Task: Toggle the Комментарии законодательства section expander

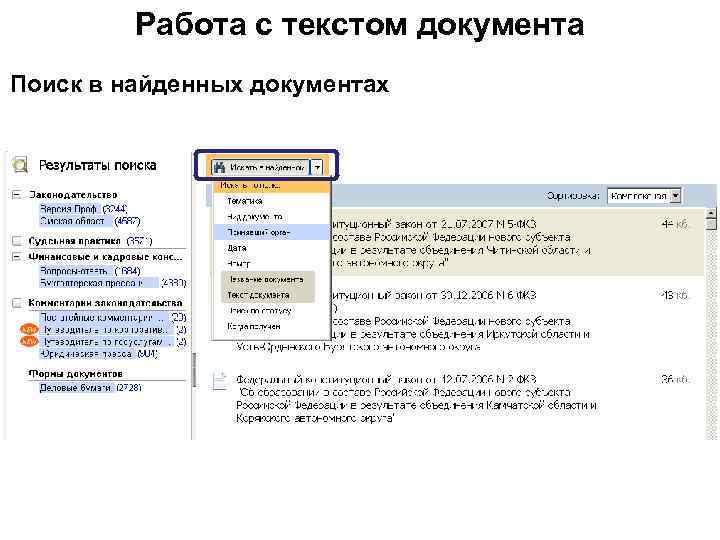Action: [17, 303]
